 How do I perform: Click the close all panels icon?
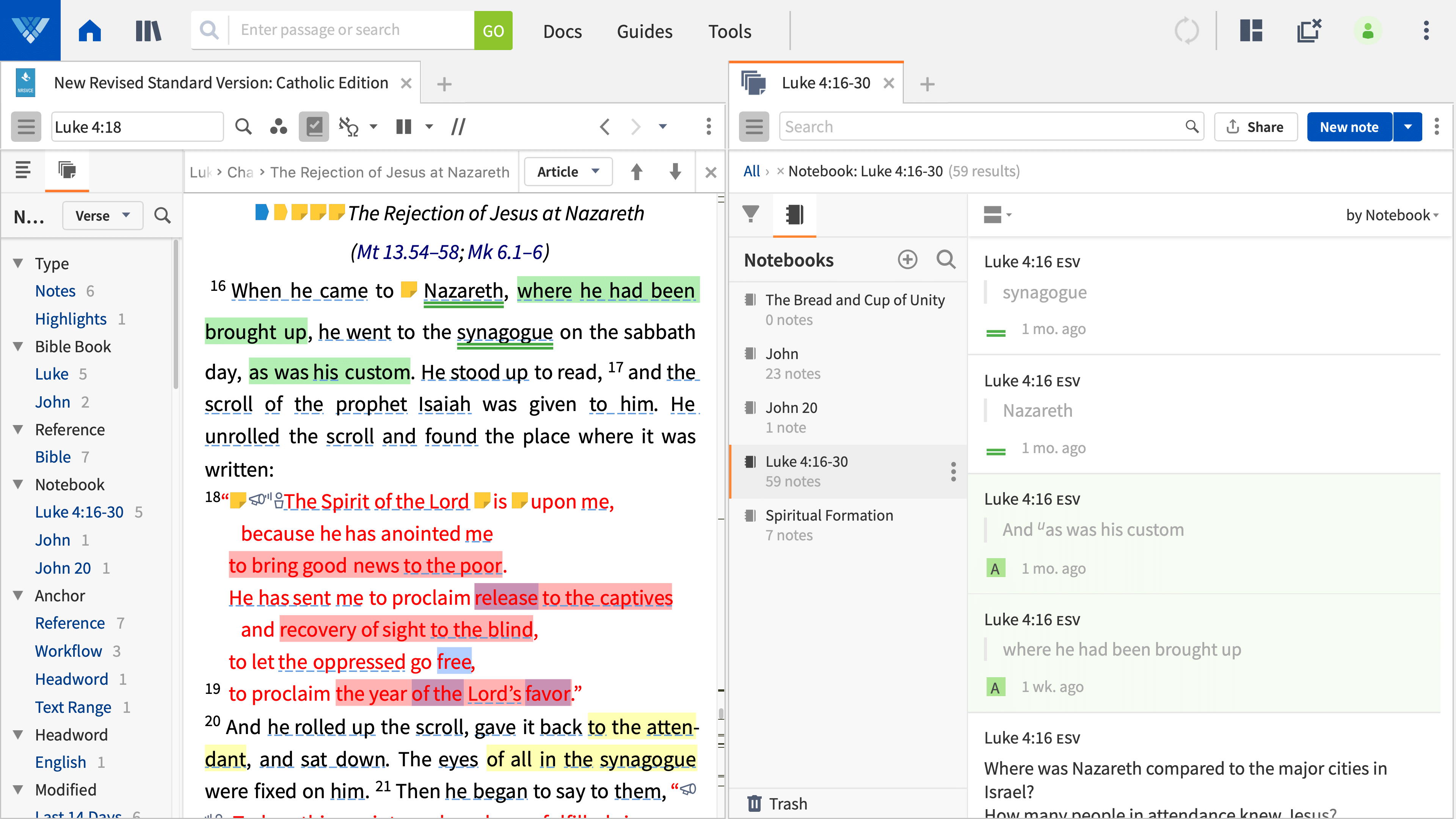[x=1309, y=30]
